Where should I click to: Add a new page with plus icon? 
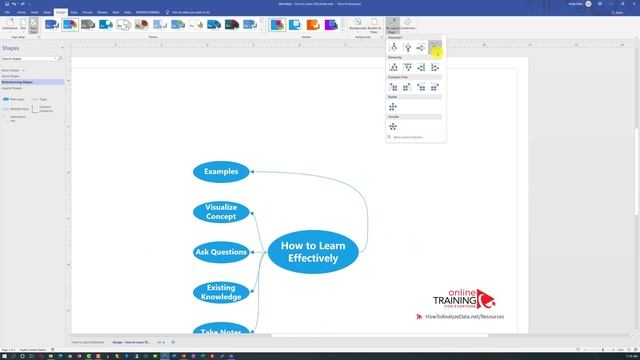click(x=173, y=342)
